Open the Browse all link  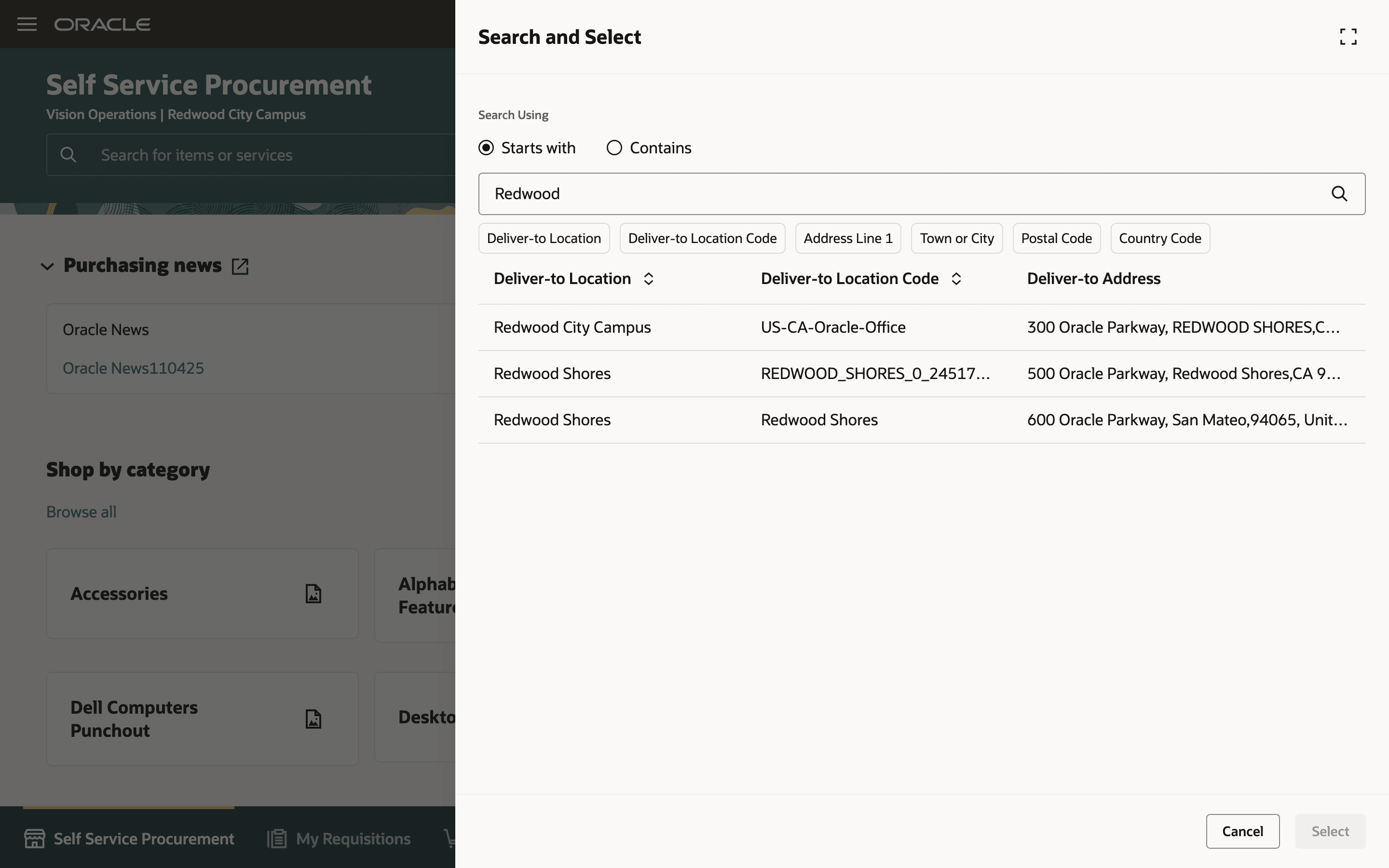(81, 512)
